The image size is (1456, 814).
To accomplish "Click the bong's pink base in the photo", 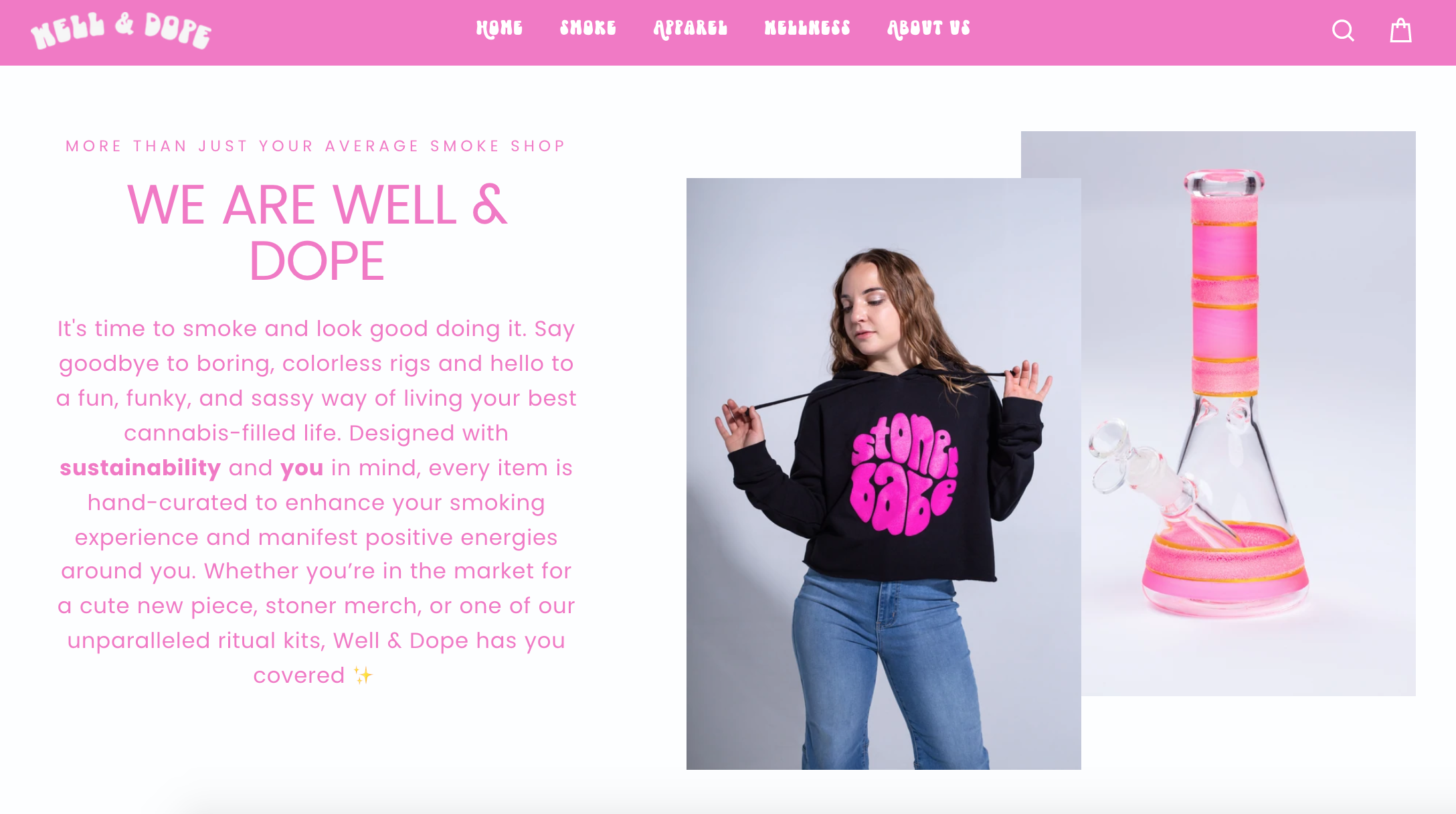I will click(x=1224, y=568).
